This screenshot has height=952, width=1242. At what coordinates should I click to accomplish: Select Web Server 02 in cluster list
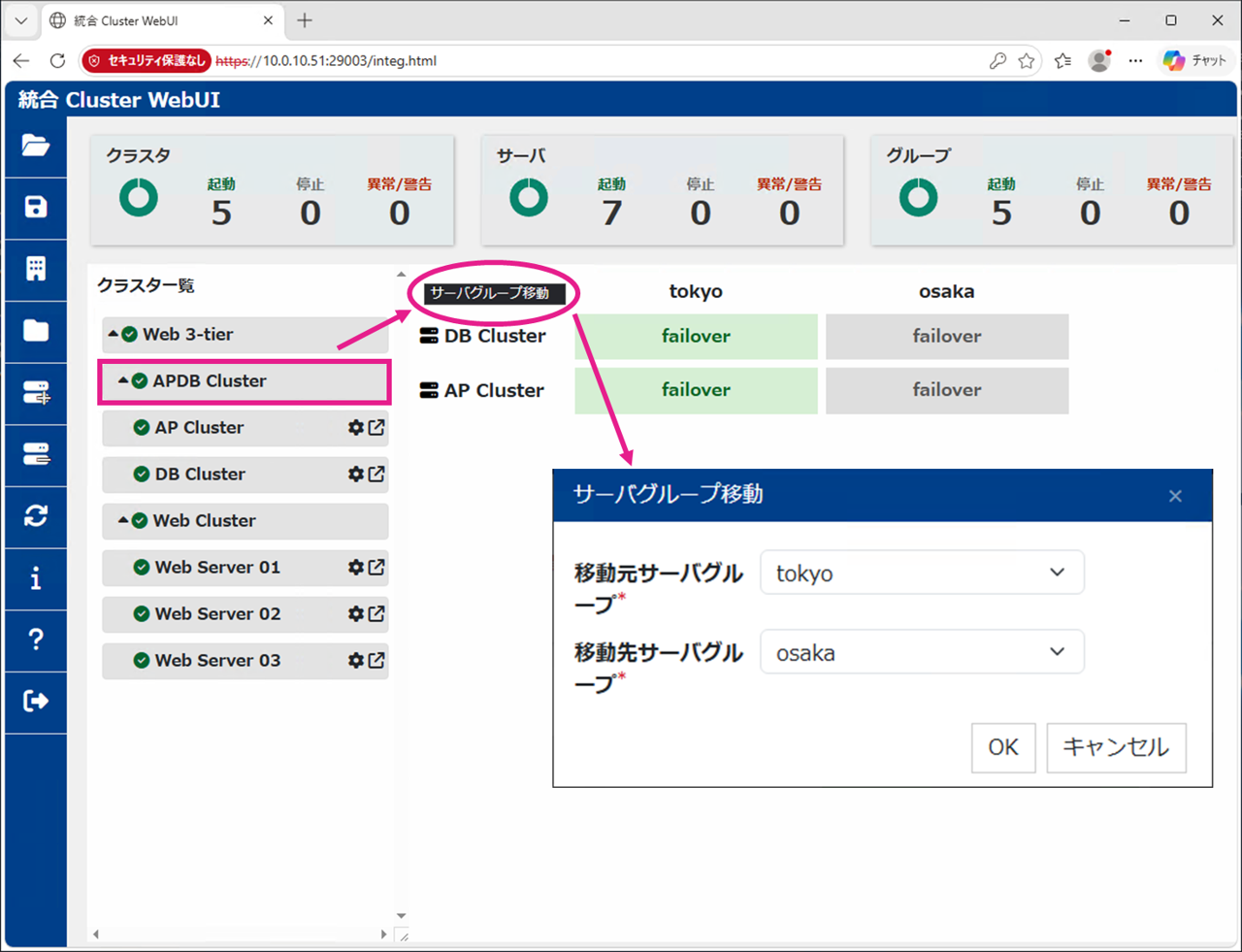pos(245,613)
